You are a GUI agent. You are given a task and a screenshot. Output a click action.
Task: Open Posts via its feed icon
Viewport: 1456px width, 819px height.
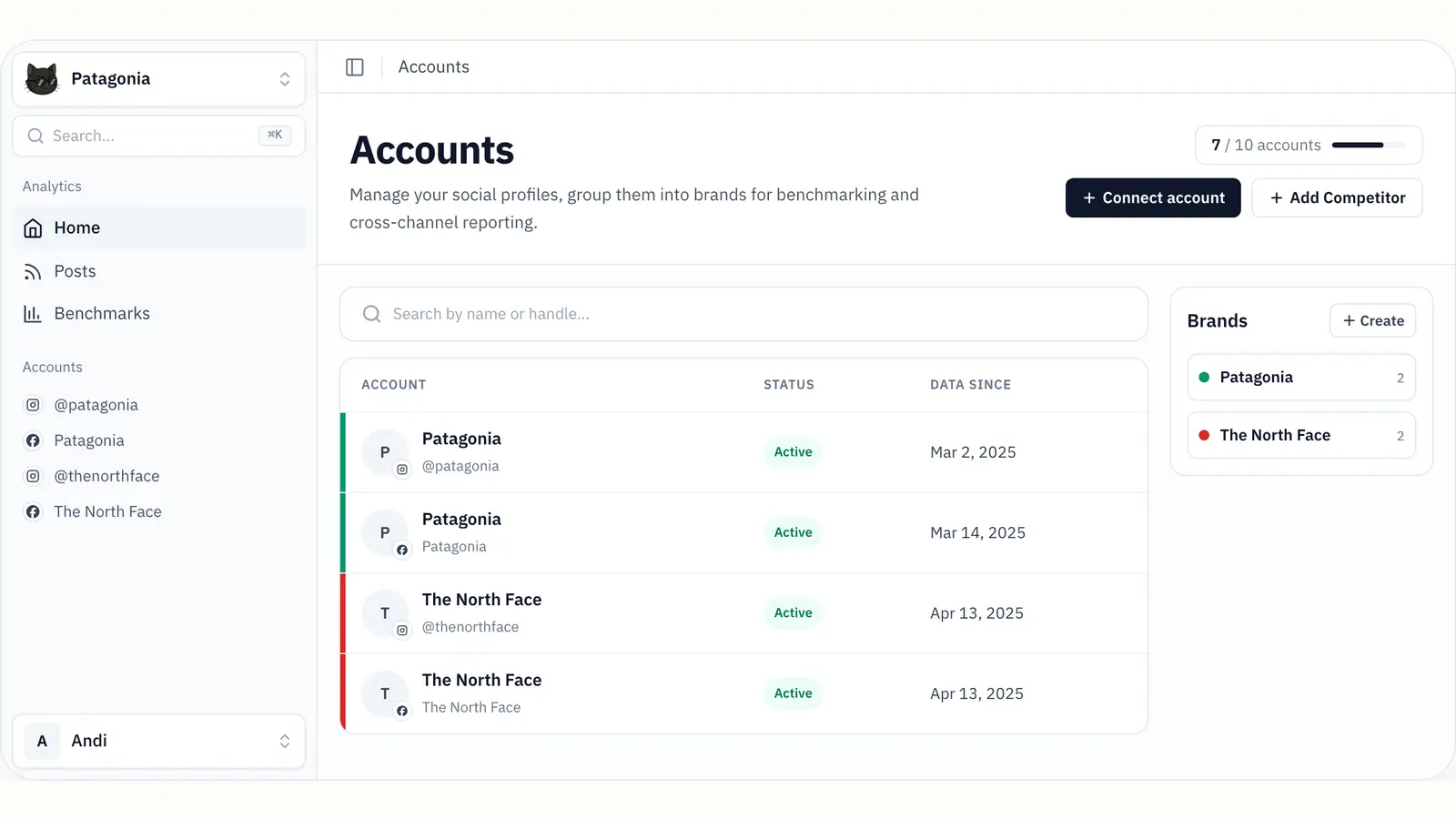pos(33,272)
